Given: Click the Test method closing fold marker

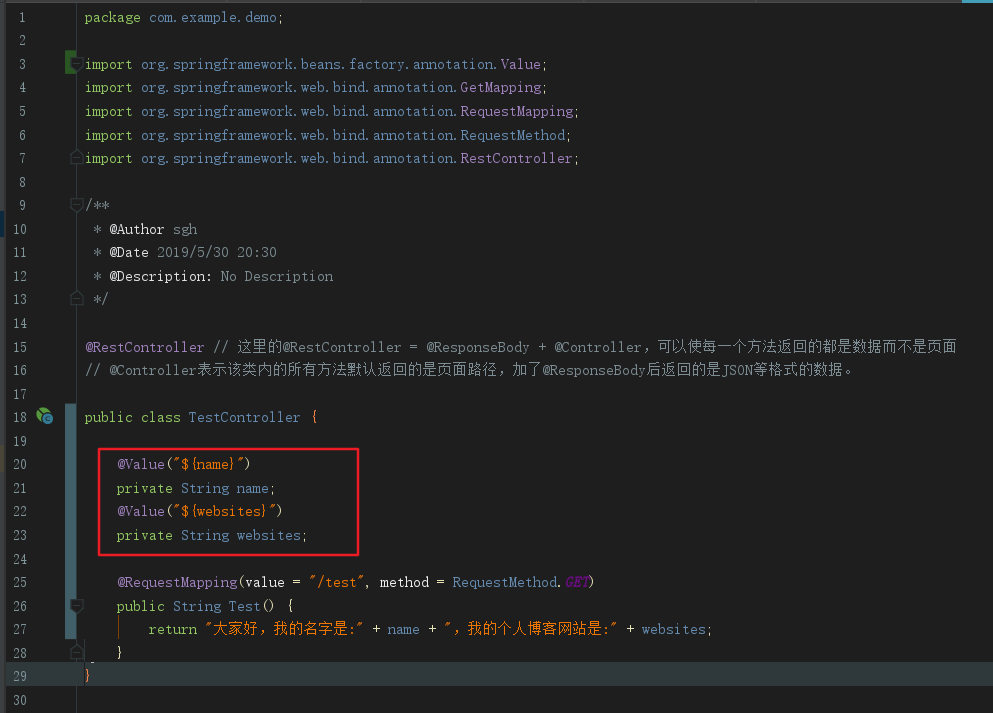Looking at the screenshot, I should point(76,652).
